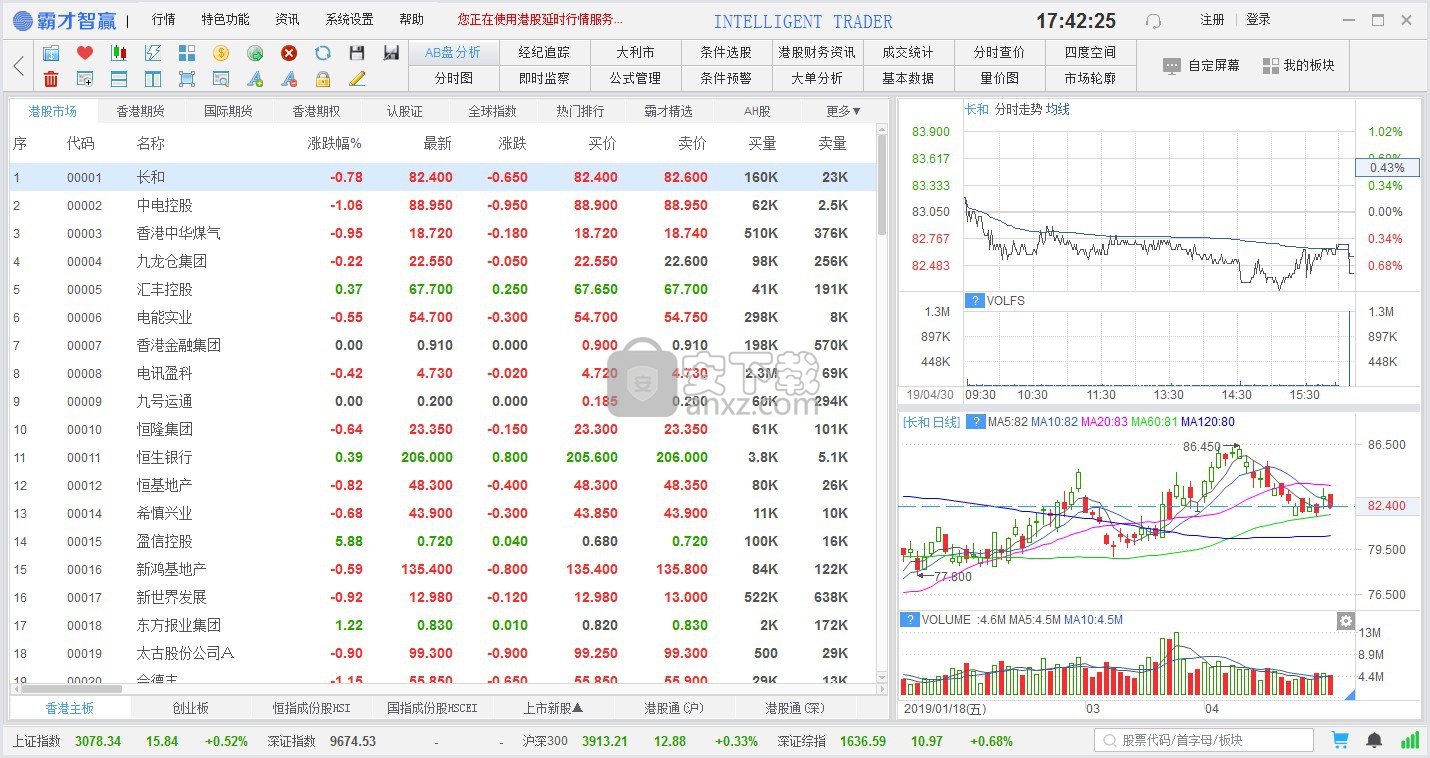Click help icon beside VOLFS
Image resolution: width=1430 pixels, height=758 pixels.
(x=974, y=301)
